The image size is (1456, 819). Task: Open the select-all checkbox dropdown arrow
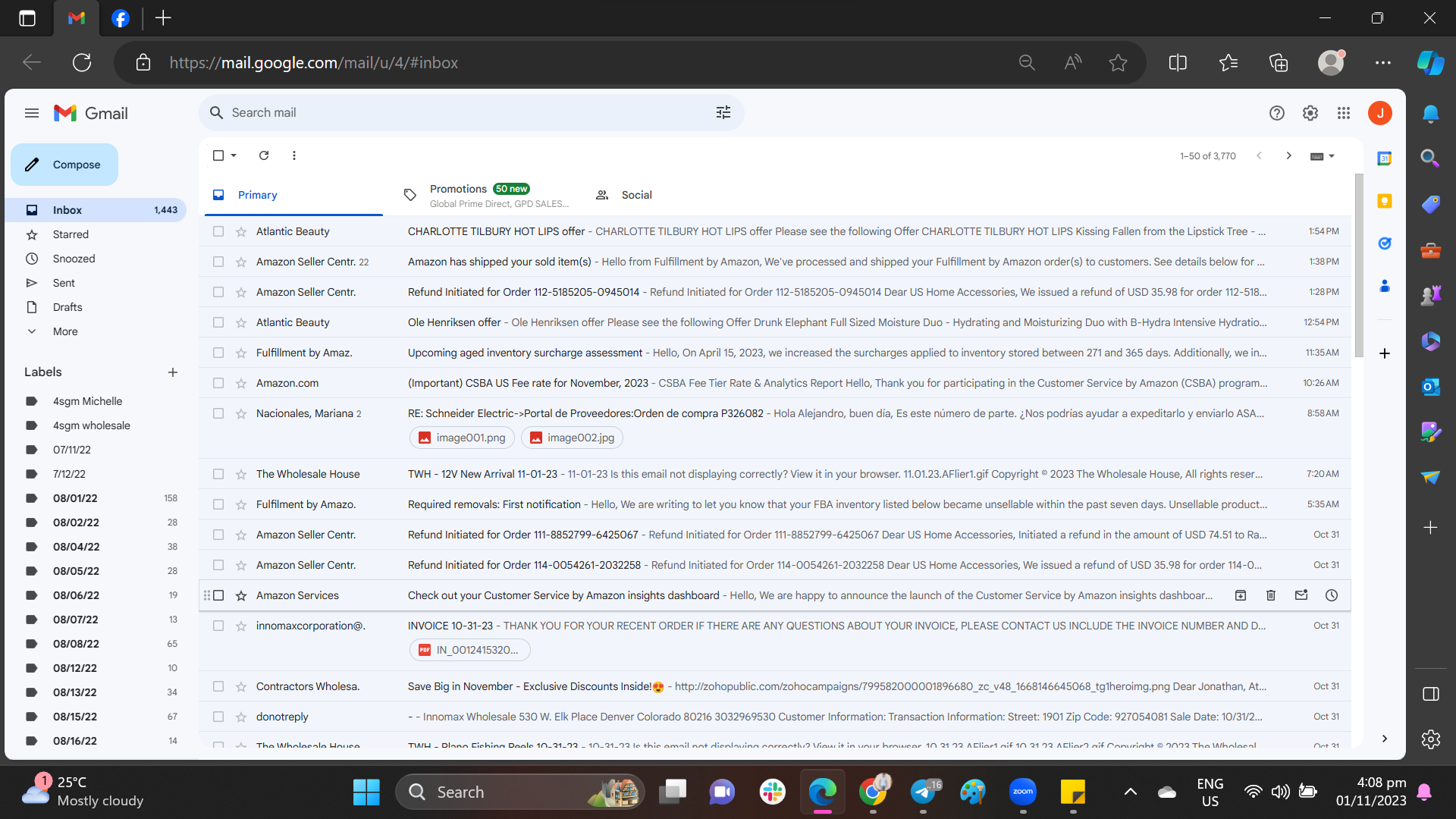click(234, 155)
